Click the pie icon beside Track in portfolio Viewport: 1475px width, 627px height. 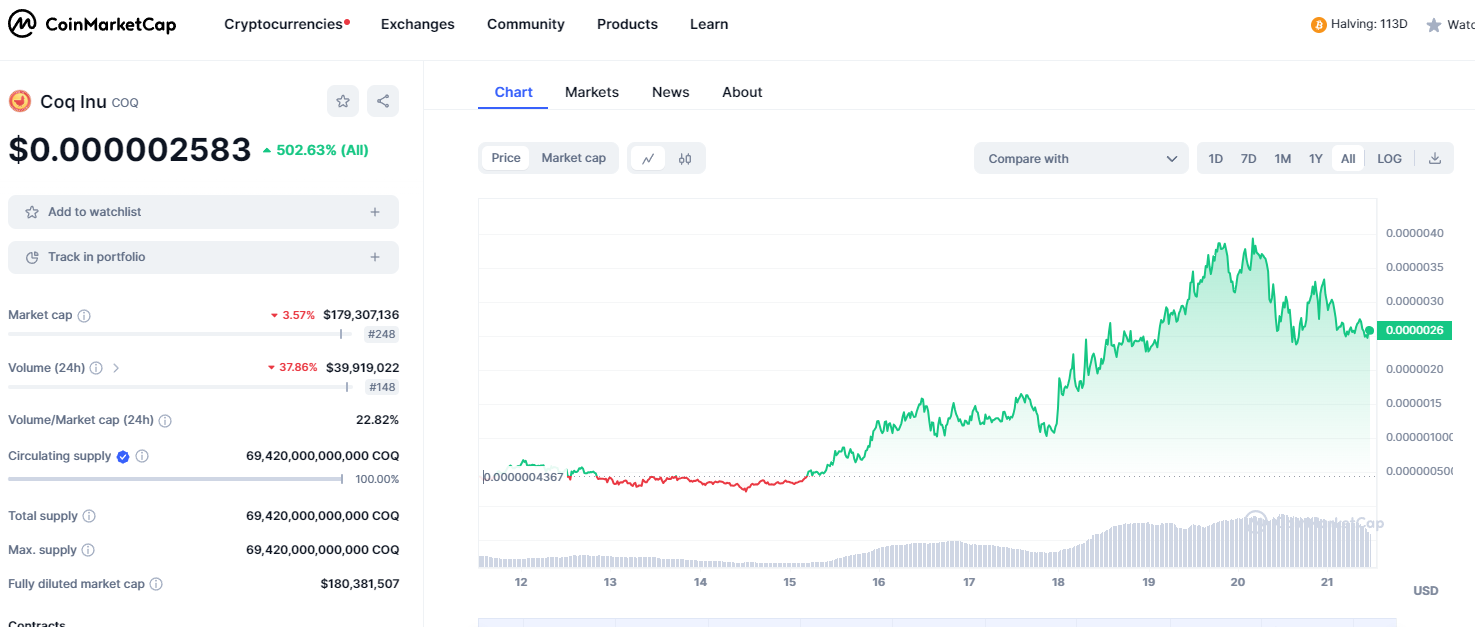click(32, 257)
